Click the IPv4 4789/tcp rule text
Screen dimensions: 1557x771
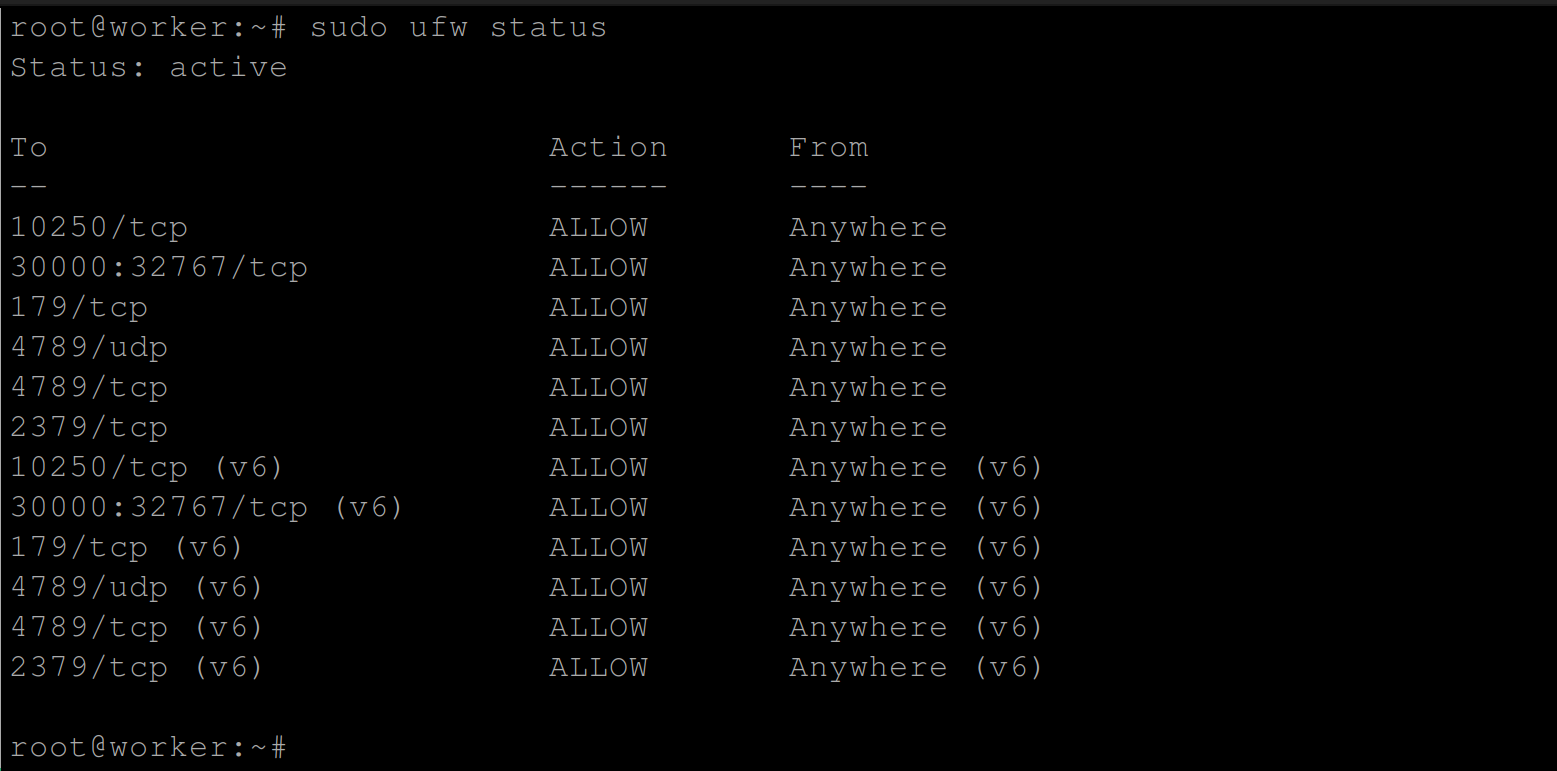coord(88,387)
